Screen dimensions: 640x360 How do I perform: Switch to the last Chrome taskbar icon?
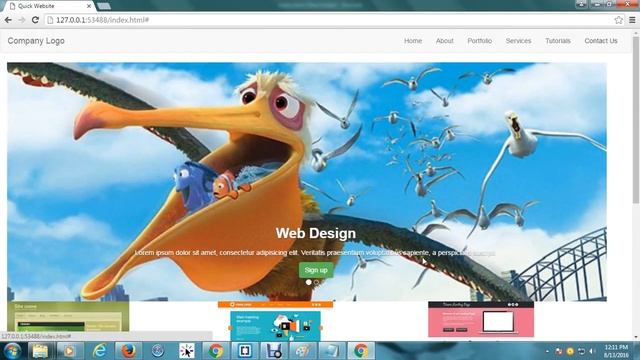pos(361,351)
